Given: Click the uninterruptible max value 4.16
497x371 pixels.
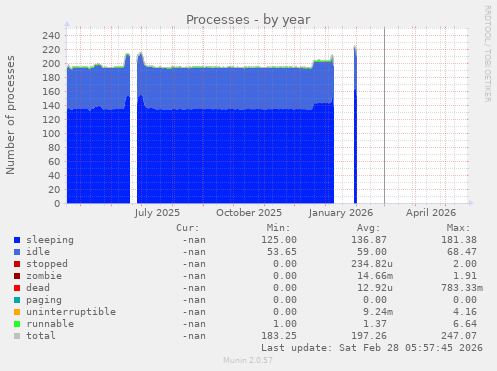Looking at the screenshot, I should pyautogui.click(x=465, y=312).
